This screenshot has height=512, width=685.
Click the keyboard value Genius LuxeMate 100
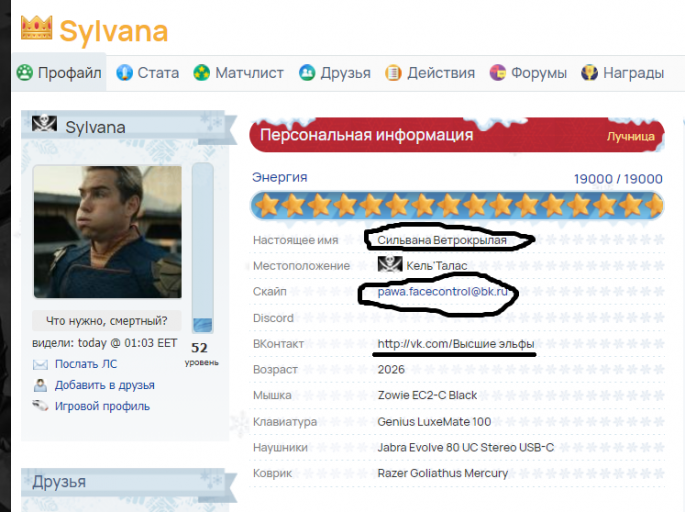(434, 422)
